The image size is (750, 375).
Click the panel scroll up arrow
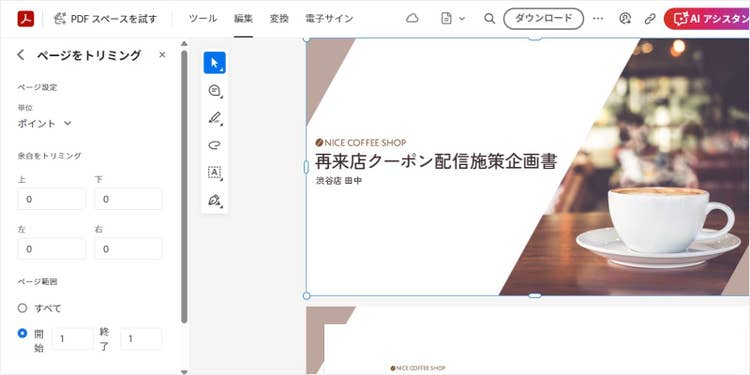(184, 44)
